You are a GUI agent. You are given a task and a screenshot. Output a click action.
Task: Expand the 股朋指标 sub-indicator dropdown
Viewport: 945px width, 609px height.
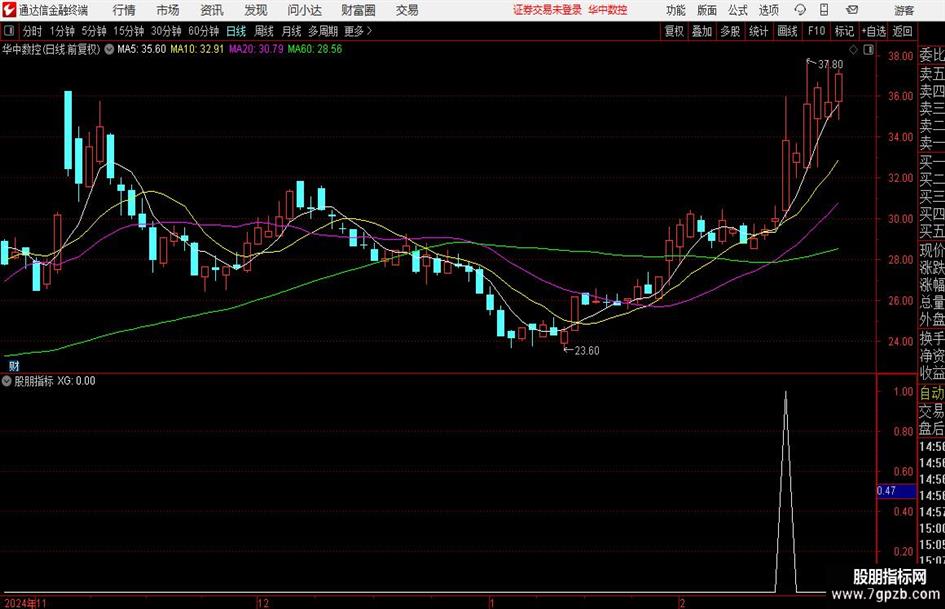coord(7,380)
